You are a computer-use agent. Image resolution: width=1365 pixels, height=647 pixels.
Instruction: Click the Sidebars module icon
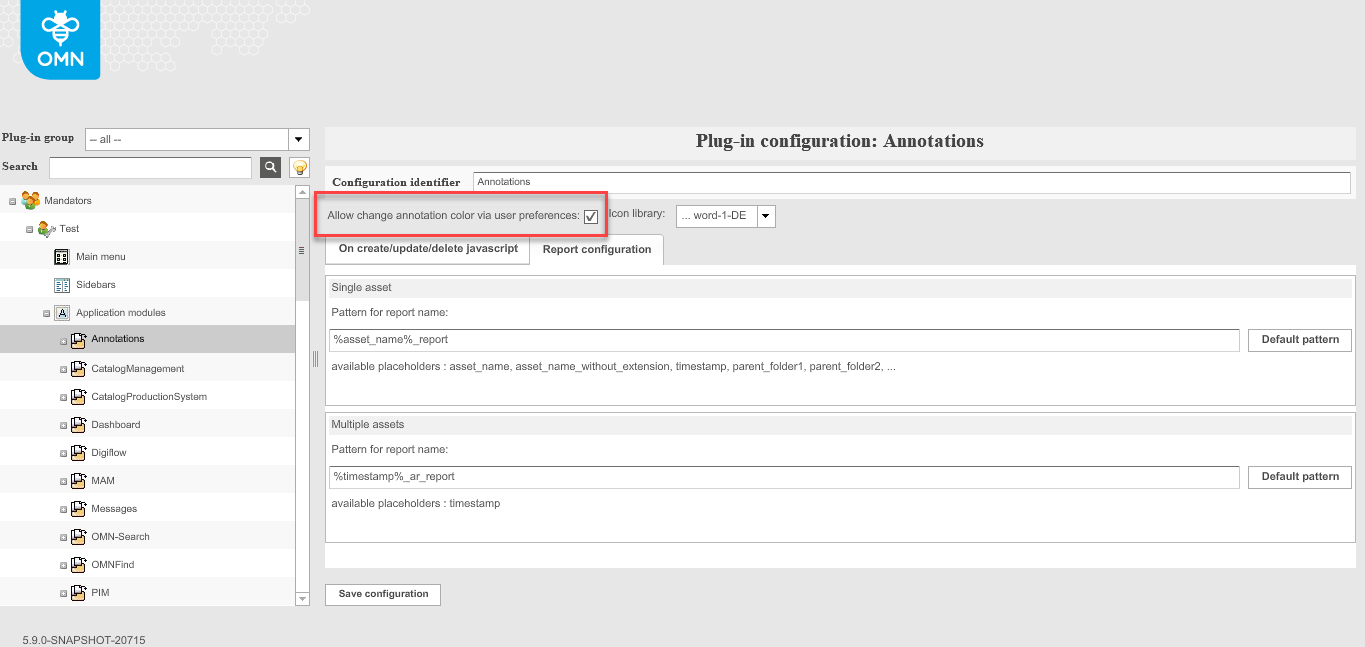pyautogui.click(x=61, y=284)
